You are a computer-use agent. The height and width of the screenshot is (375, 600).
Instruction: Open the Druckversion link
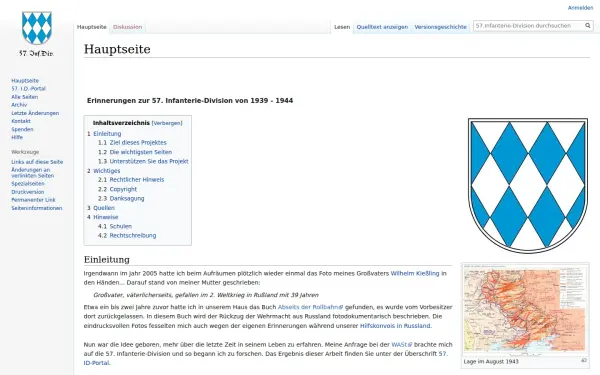28,192
